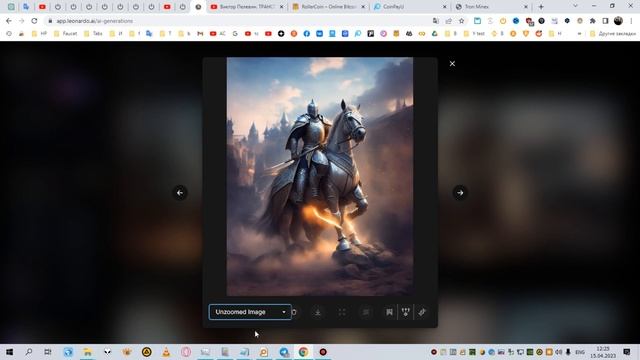Open Windows taskbar search
This screenshot has width=640, height=360.
pos(29,352)
